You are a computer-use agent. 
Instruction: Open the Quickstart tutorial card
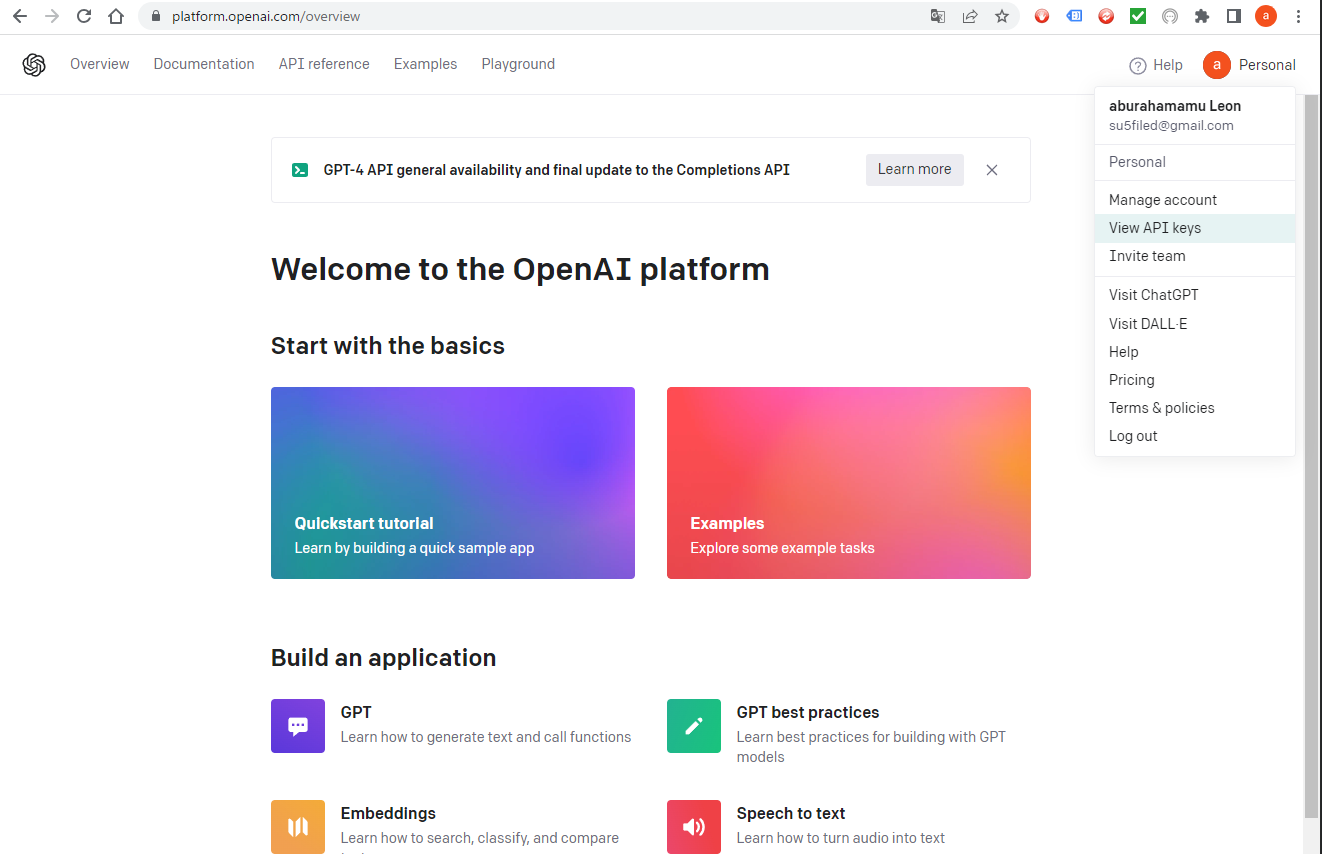pos(453,483)
